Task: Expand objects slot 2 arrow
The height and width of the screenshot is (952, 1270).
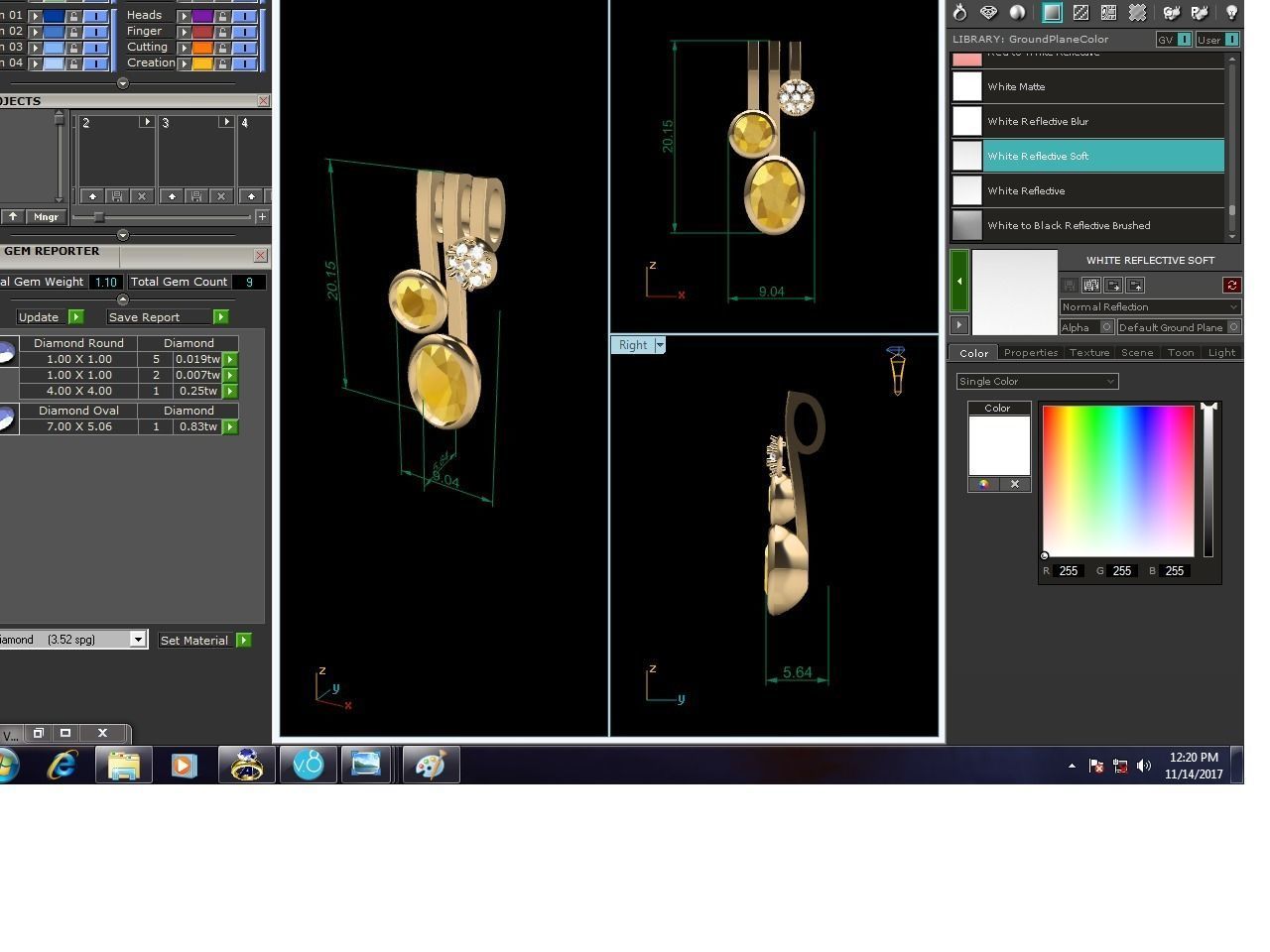Action: click(146, 122)
